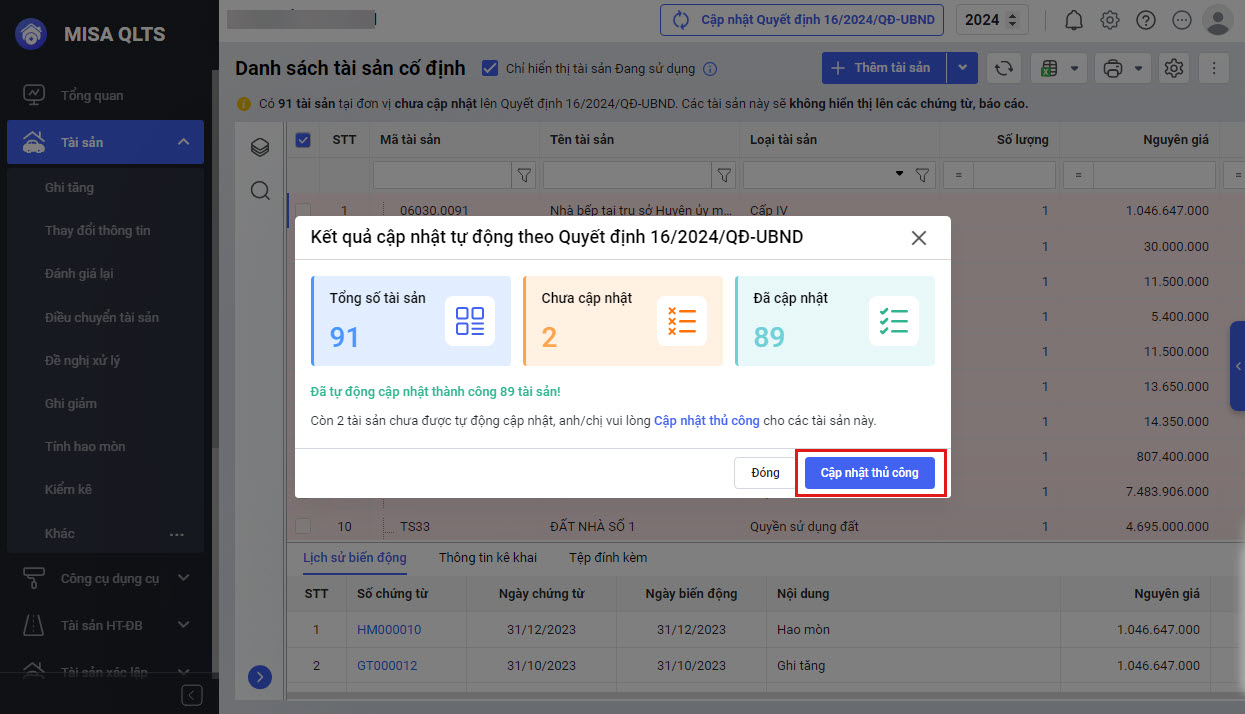Click the Đóng button in dialog

point(765,473)
